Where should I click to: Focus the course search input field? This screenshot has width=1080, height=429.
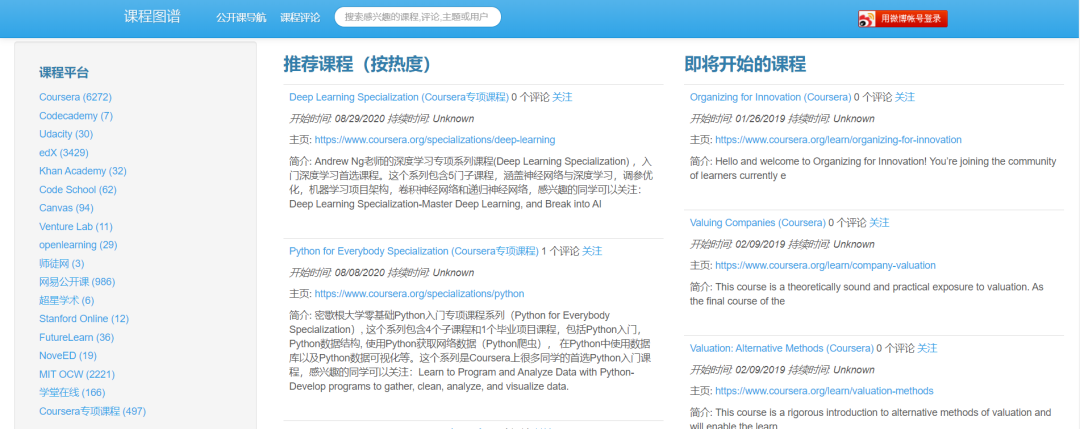[417, 17]
